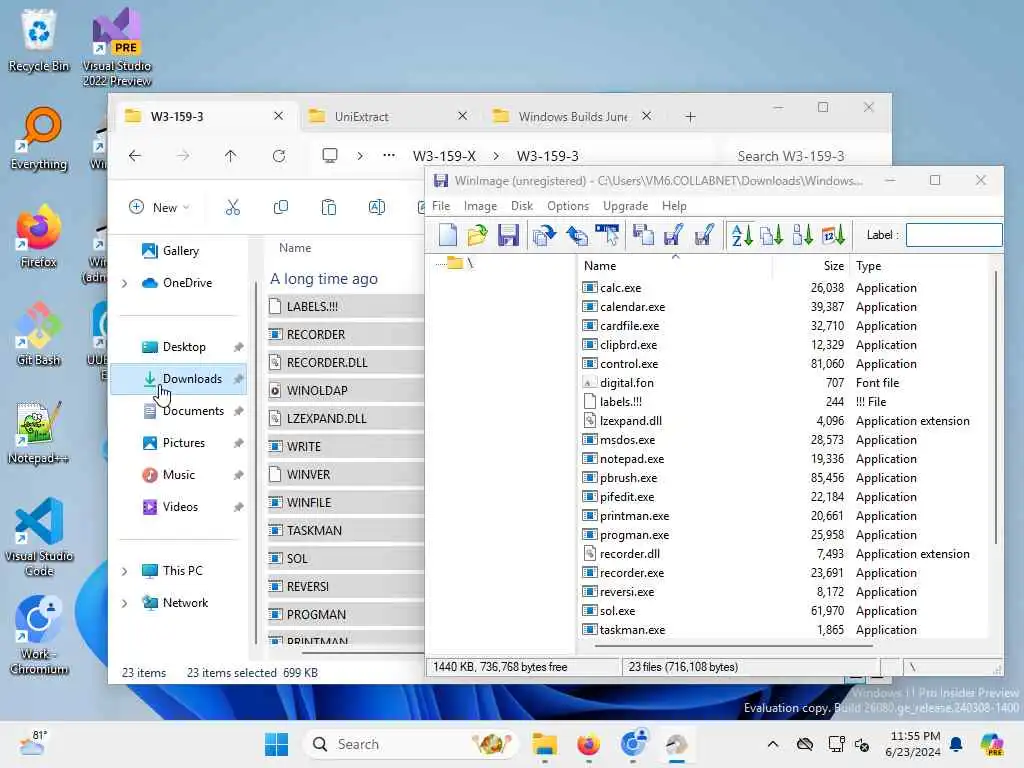The width and height of the screenshot is (1024, 768).
Task: Open the Disk menu in WinImage
Action: coord(522,206)
